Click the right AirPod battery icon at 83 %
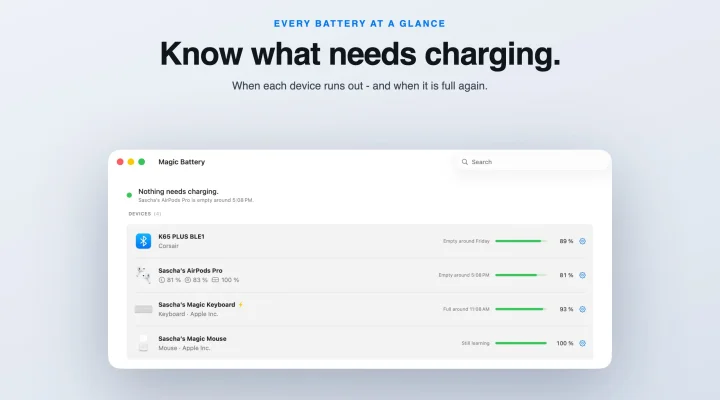Viewport: 720px width, 400px height. [188, 280]
